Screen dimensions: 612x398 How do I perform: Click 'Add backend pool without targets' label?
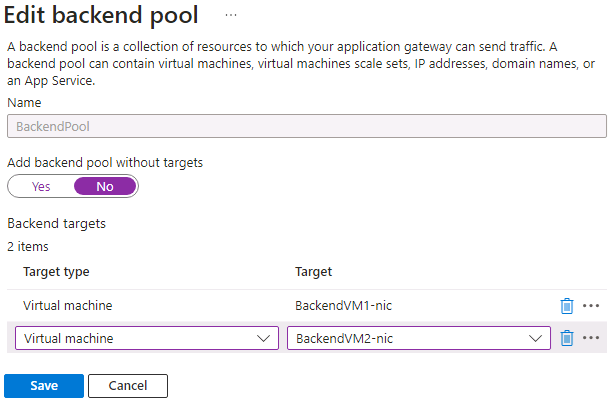[105, 162]
